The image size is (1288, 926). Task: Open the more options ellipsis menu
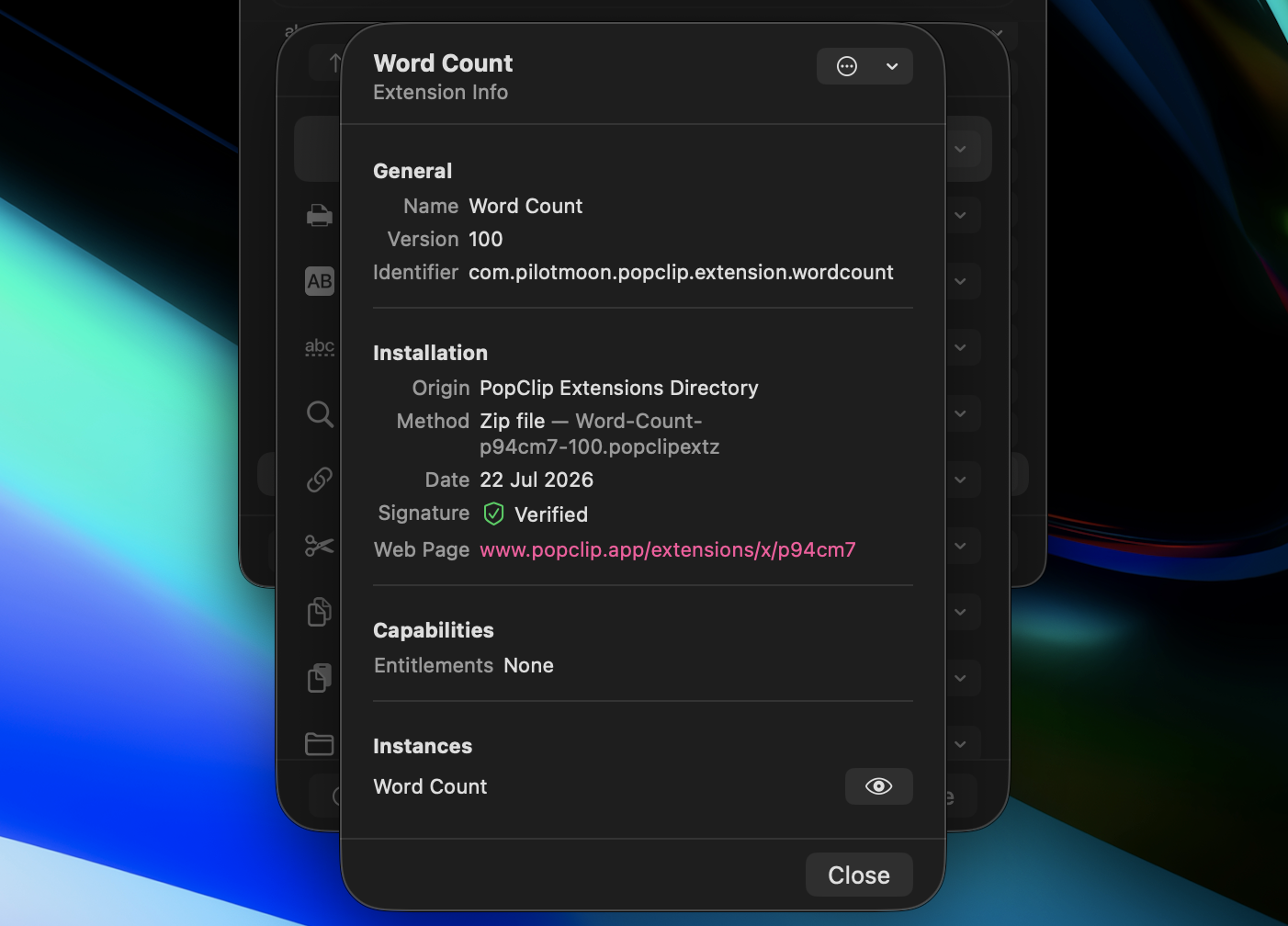846,66
